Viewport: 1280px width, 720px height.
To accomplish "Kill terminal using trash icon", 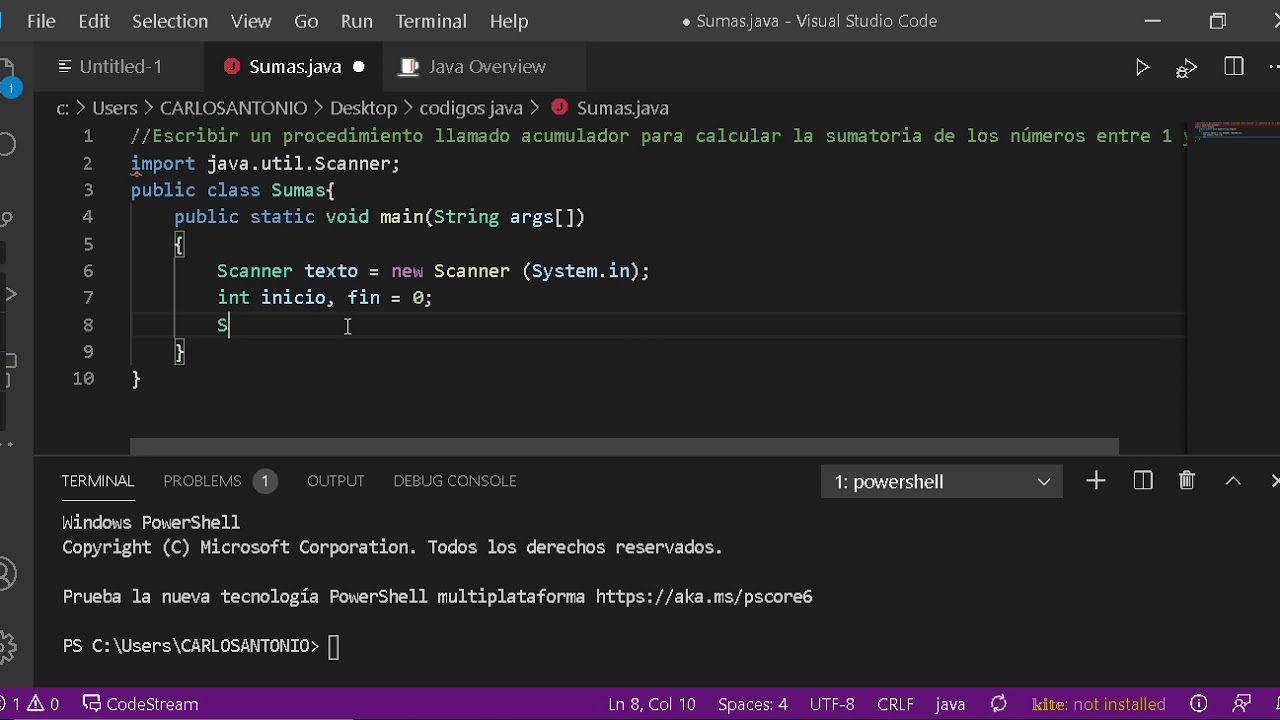I will tap(1187, 481).
